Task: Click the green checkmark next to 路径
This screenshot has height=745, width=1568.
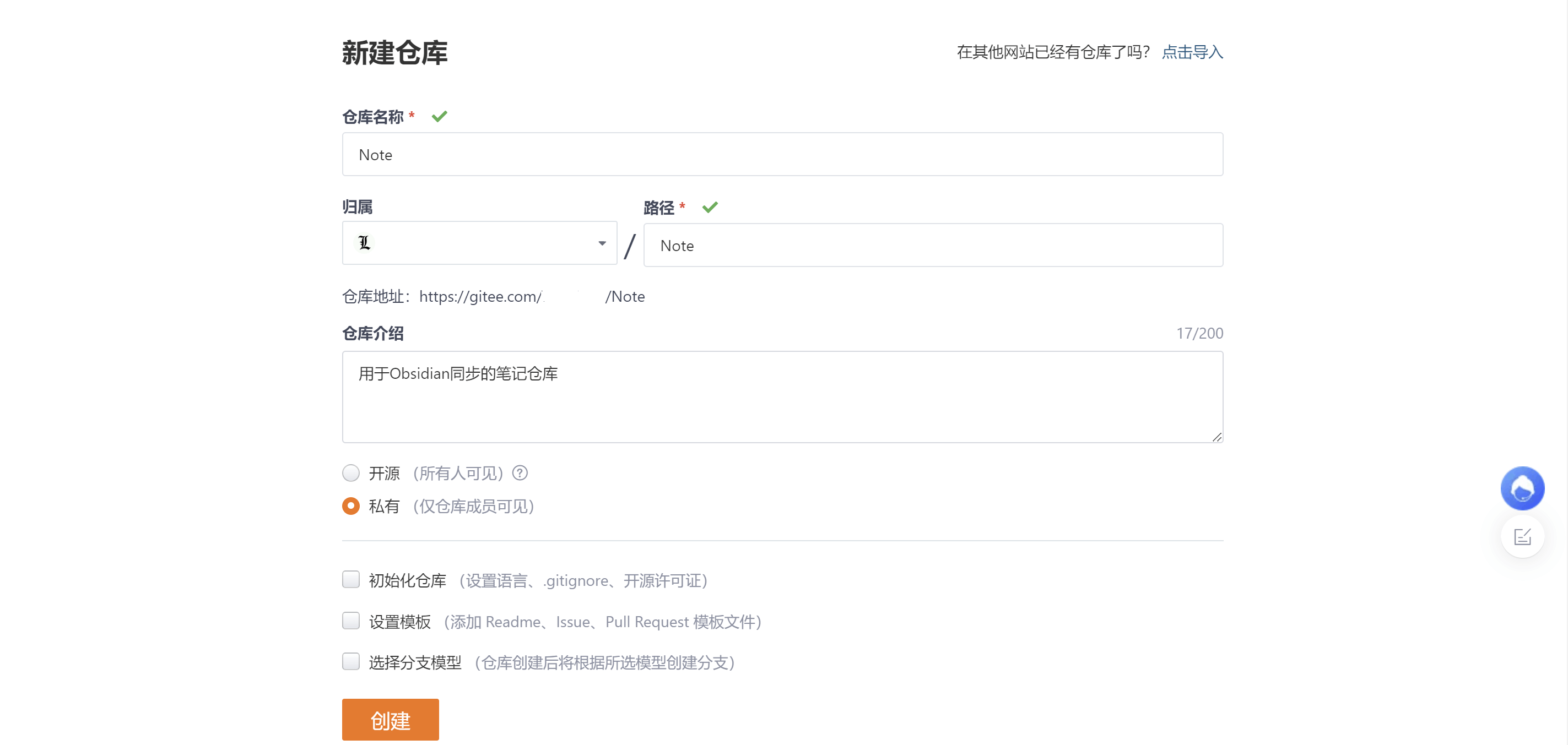Action: pos(709,208)
